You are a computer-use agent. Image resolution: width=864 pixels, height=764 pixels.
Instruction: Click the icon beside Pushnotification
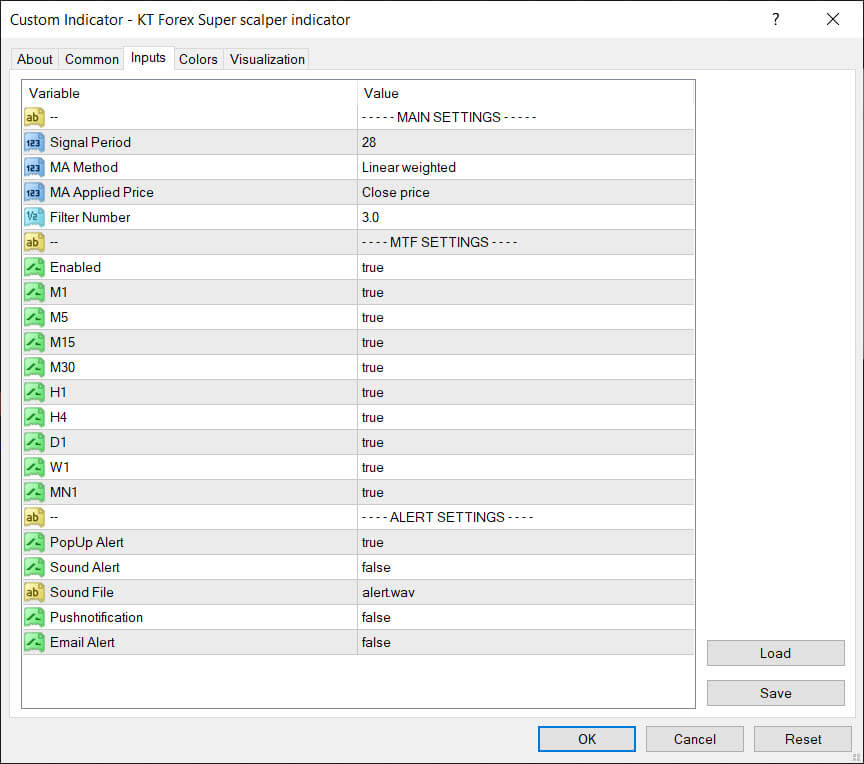coord(34,617)
